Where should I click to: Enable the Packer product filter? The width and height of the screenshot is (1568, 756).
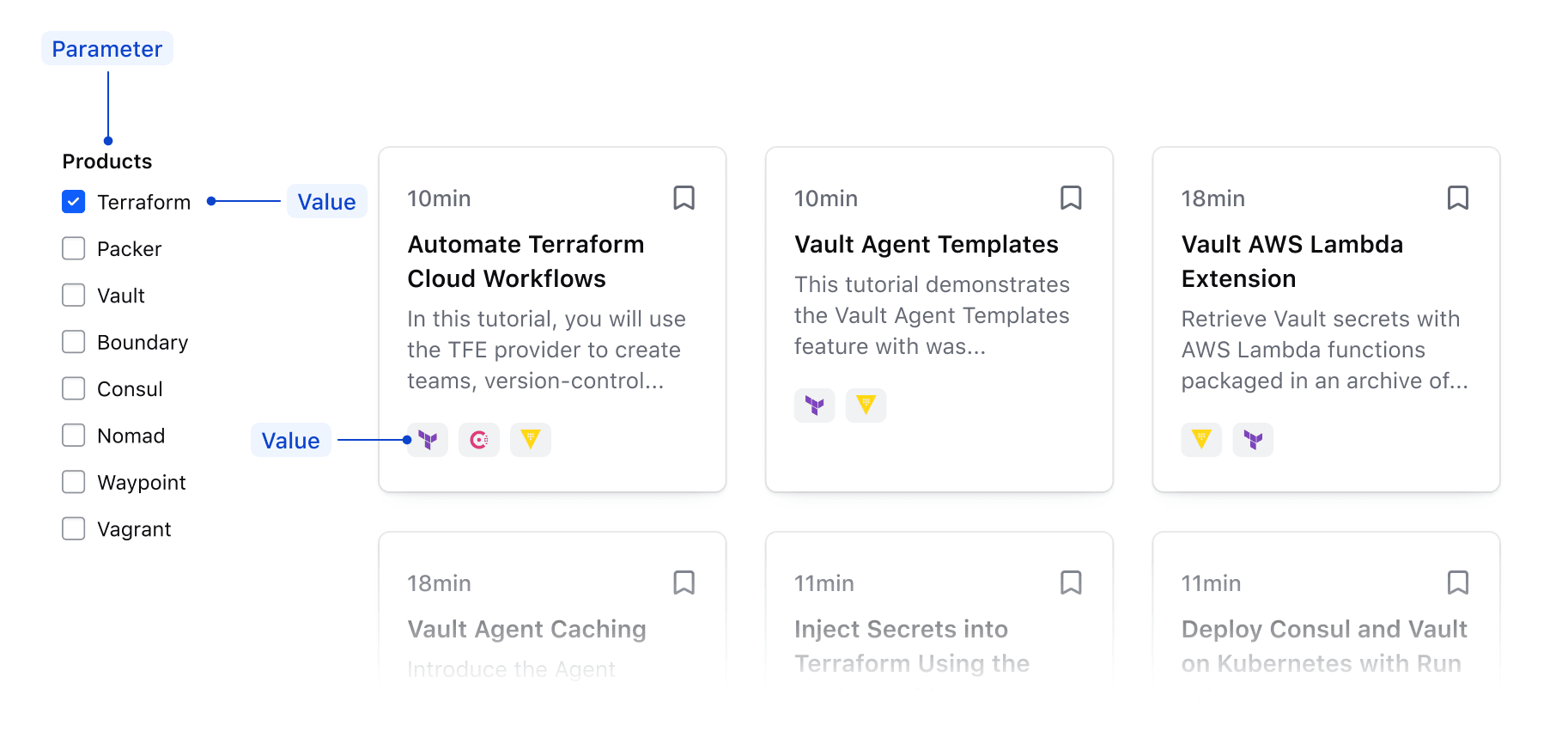point(74,249)
